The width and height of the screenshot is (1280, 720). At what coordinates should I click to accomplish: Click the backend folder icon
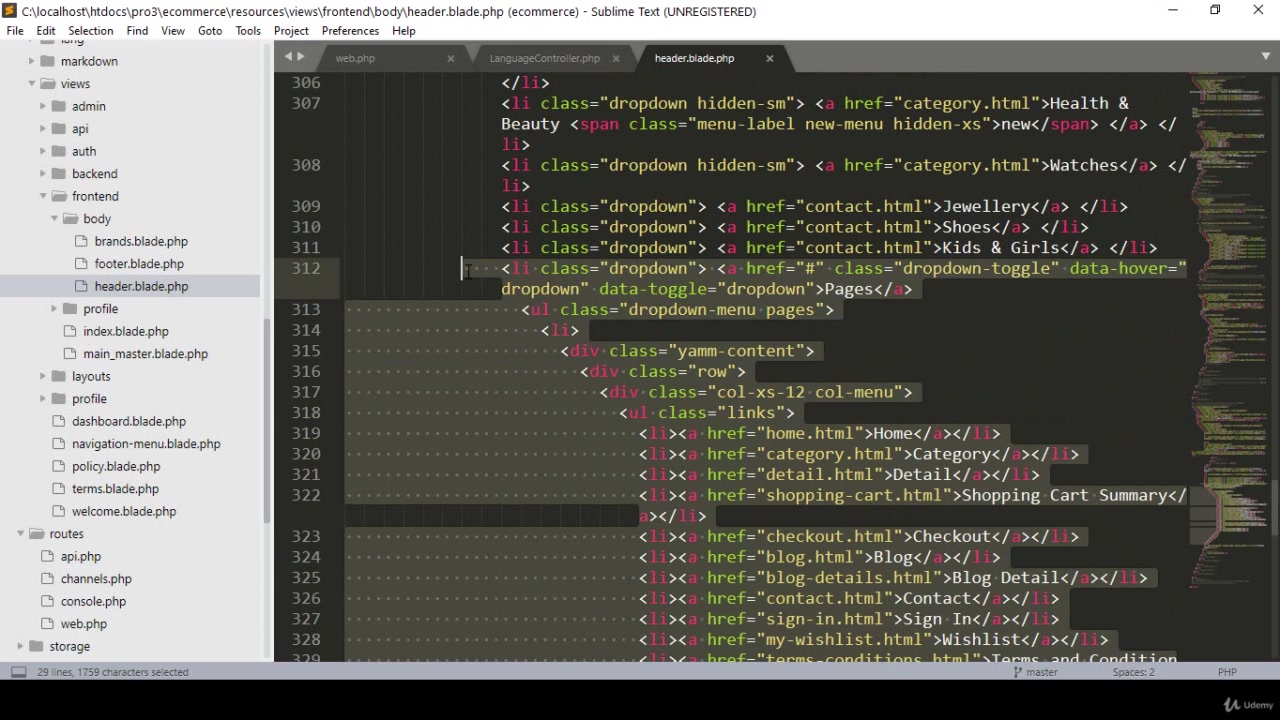[58, 174]
